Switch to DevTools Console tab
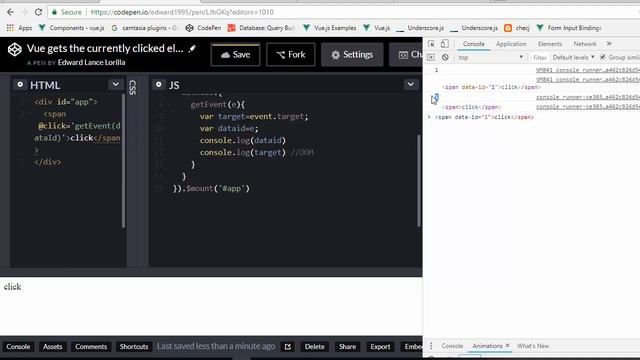The image size is (640, 360). click(473, 44)
